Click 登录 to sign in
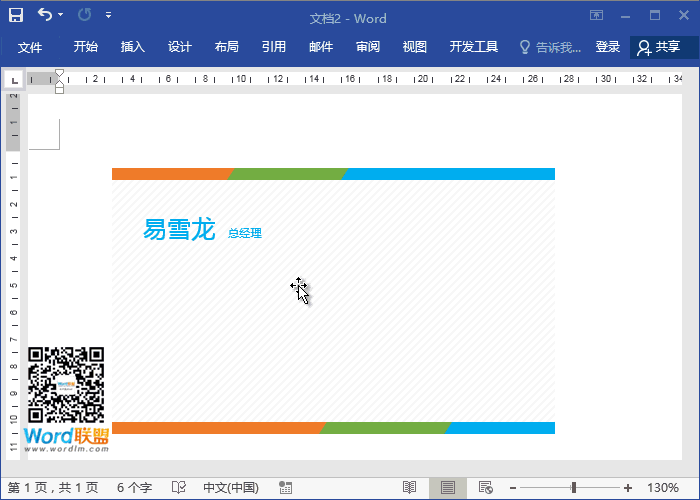The image size is (700, 500). (x=608, y=47)
